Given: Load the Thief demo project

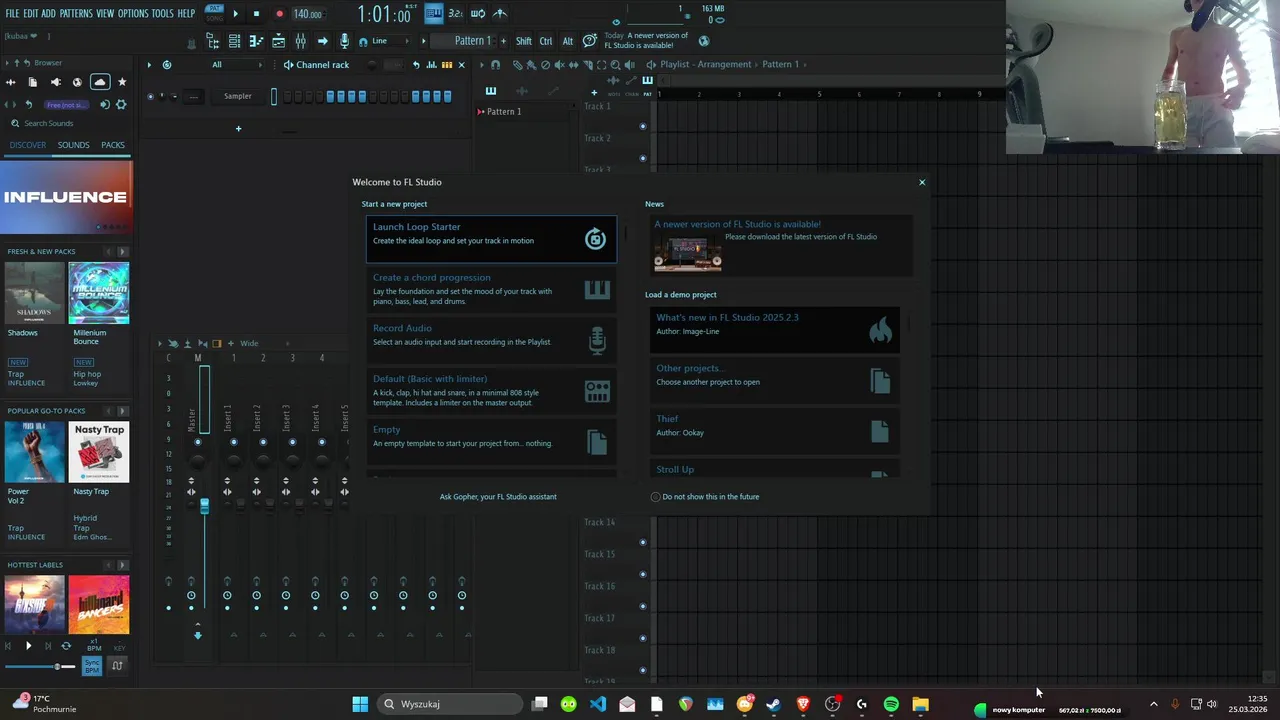Looking at the screenshot, I should click(x=775, y=430).
